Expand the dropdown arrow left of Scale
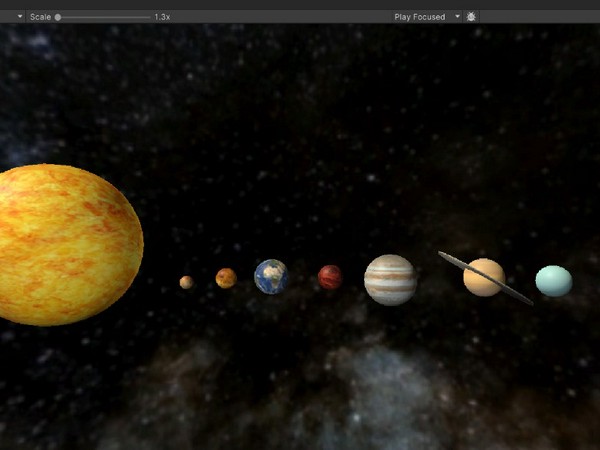Viewport: 600px width, 450px height. pos(19,17)
